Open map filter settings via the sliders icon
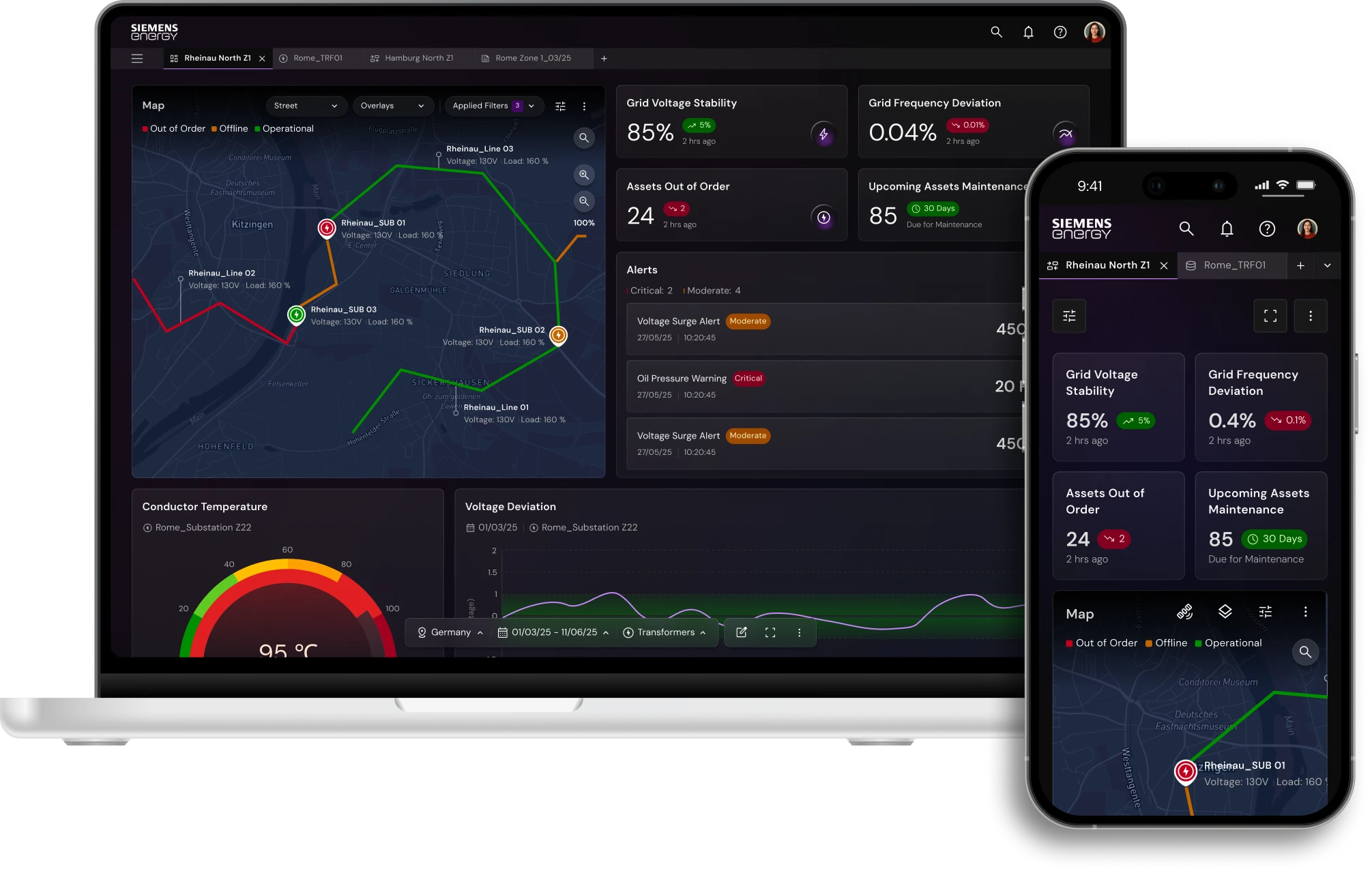Screen dimensions: 1372x871 pos(561,106)
